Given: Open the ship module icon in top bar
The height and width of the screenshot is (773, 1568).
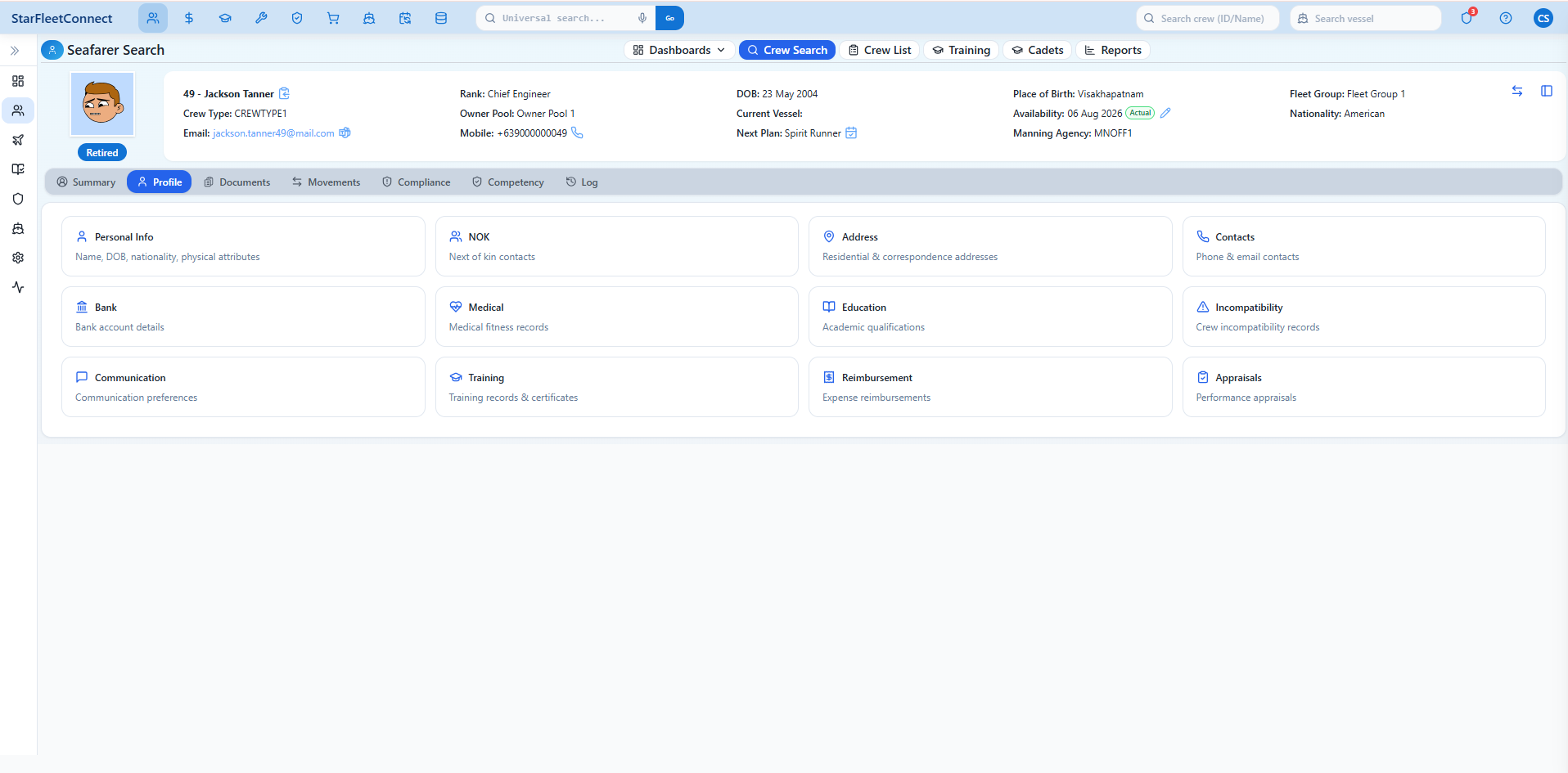Looking at the screenshot, I should (369, 18).
